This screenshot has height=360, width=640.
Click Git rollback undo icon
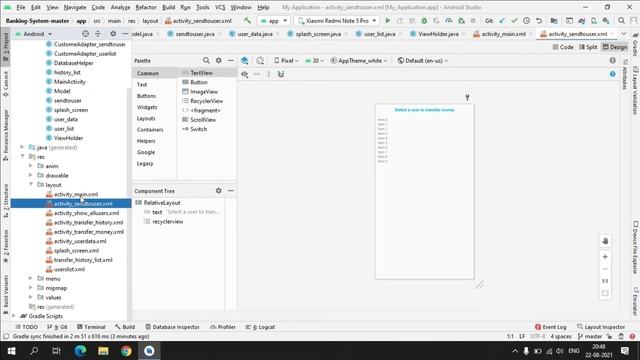coord(539,20)
